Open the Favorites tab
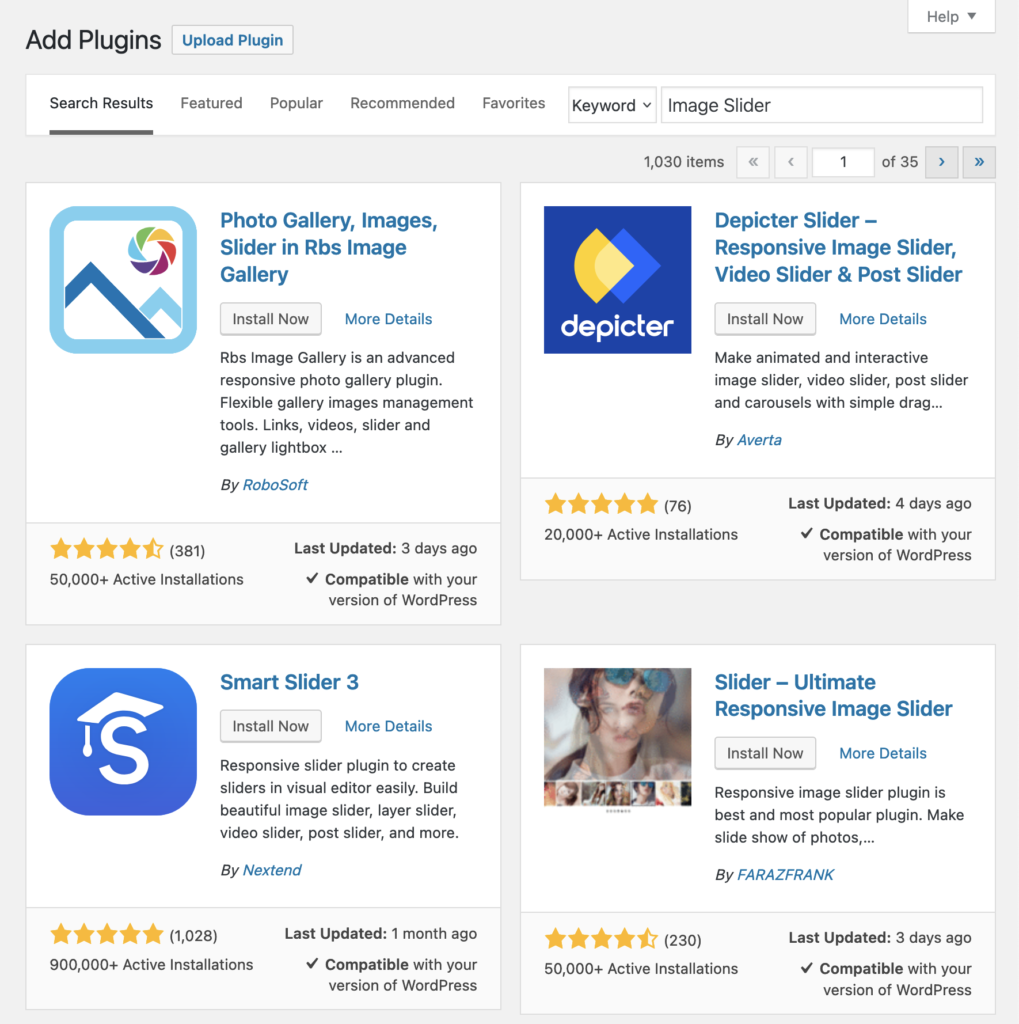 pos(513,103)
